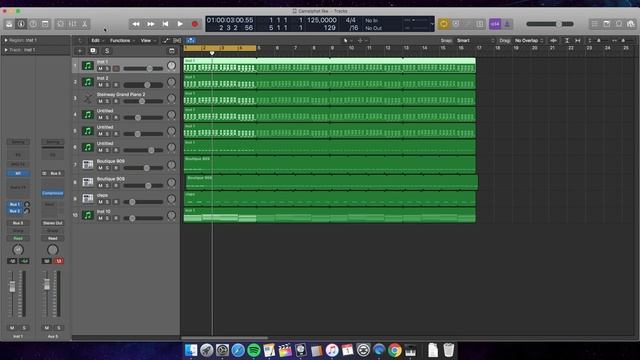Click the red Record button
Viewport: 640px width, 360px height.
coord(195,24)
